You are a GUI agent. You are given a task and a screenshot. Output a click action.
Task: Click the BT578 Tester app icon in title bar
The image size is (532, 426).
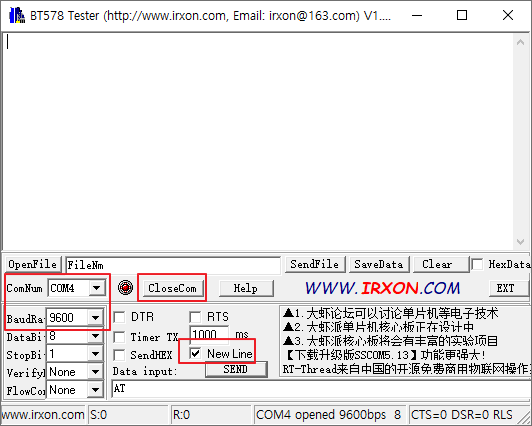(17, 16)
